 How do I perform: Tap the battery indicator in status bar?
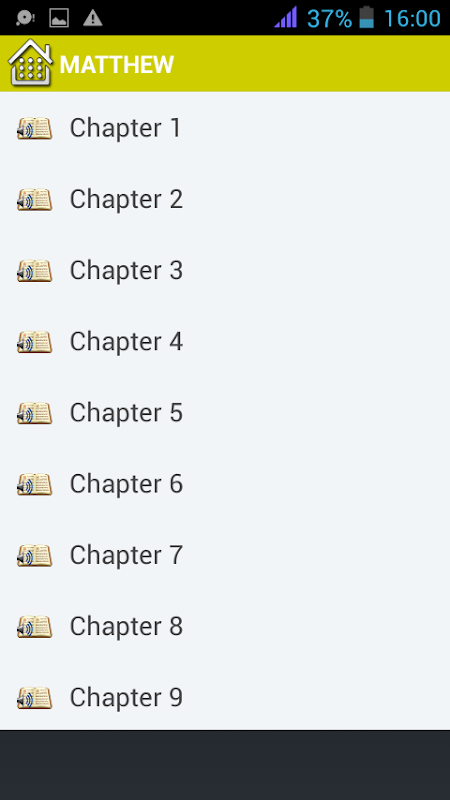point(366,17)
